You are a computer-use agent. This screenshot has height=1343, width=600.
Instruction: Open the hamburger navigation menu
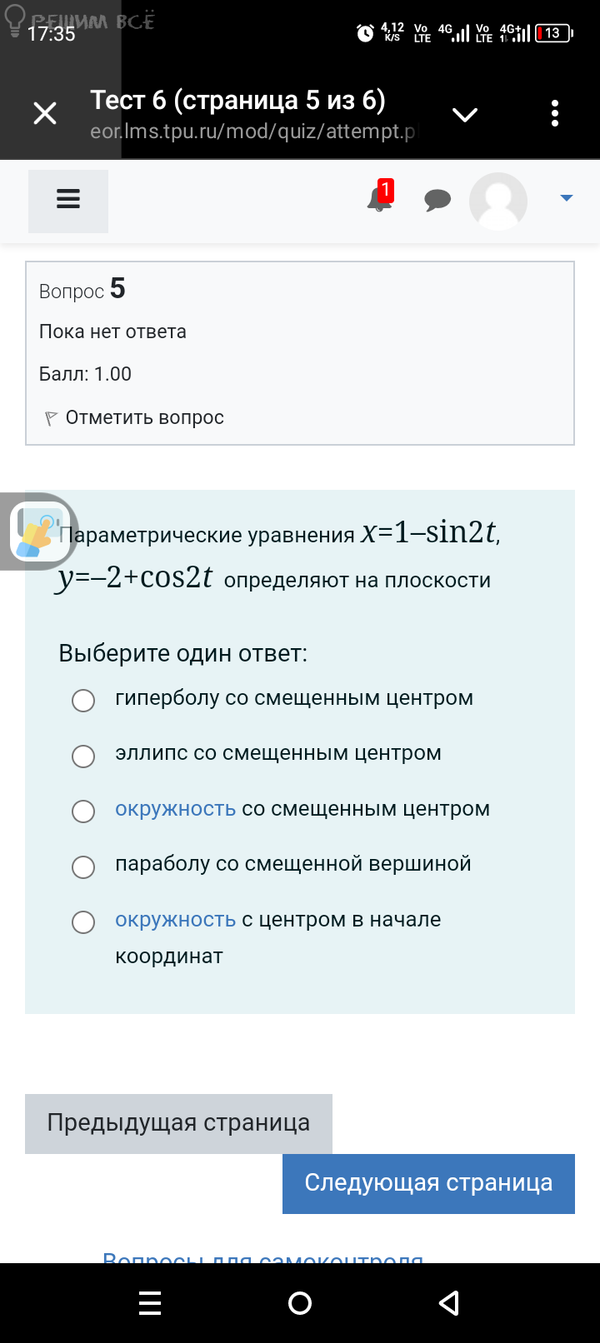[68, 200]
